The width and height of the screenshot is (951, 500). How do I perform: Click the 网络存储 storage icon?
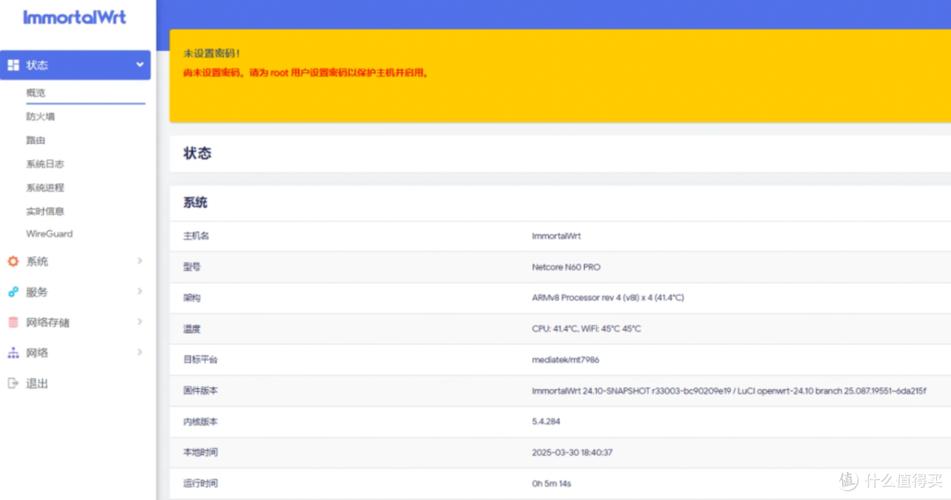[13, 322]
